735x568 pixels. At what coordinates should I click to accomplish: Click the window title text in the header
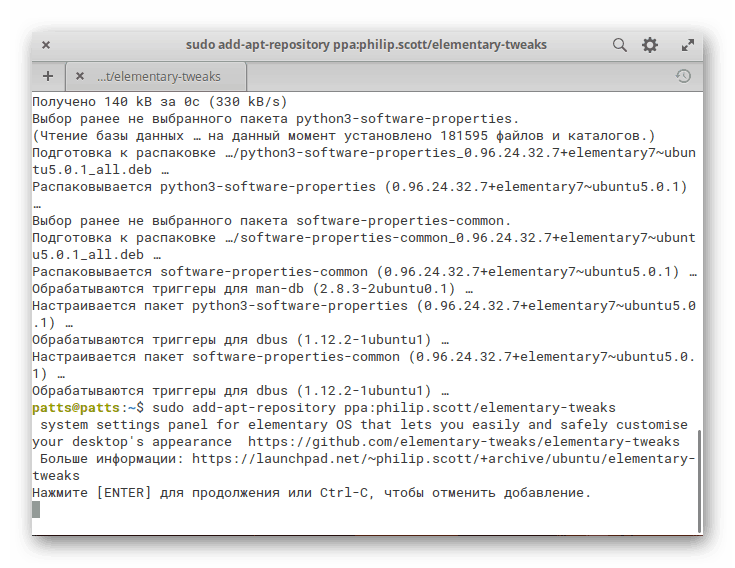point(367,45)
